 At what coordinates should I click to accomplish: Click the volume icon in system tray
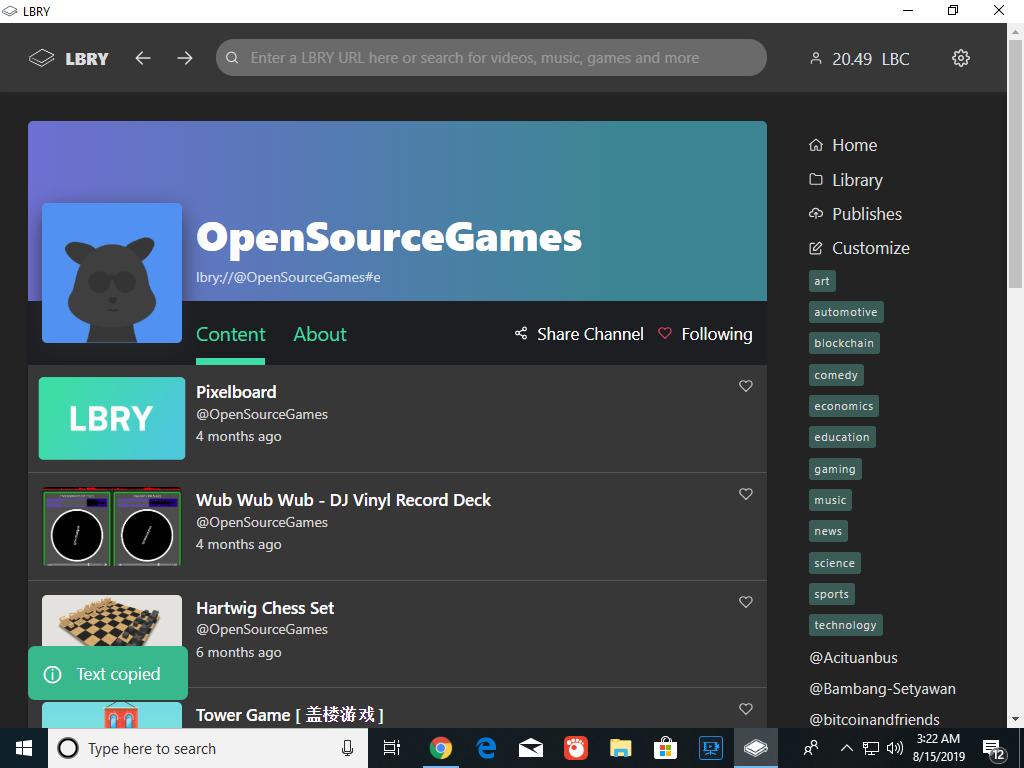[895, 748]
